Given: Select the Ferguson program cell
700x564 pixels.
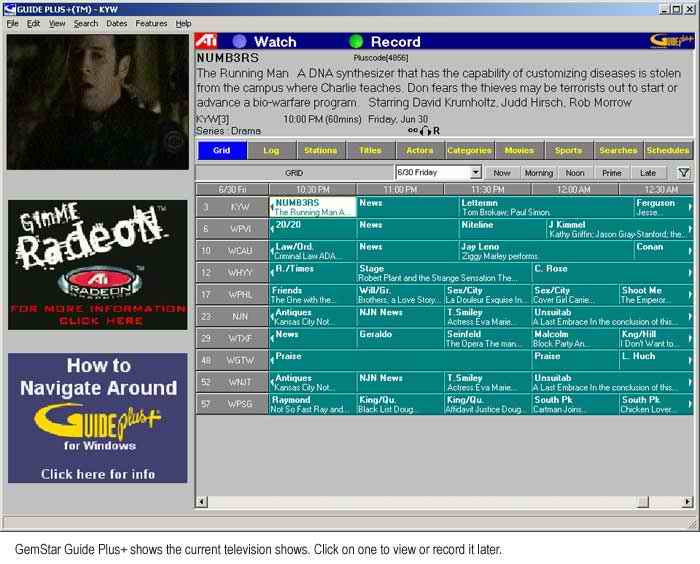Looking at the screenshot, I should pyautogui.click(x=662, y=207).
